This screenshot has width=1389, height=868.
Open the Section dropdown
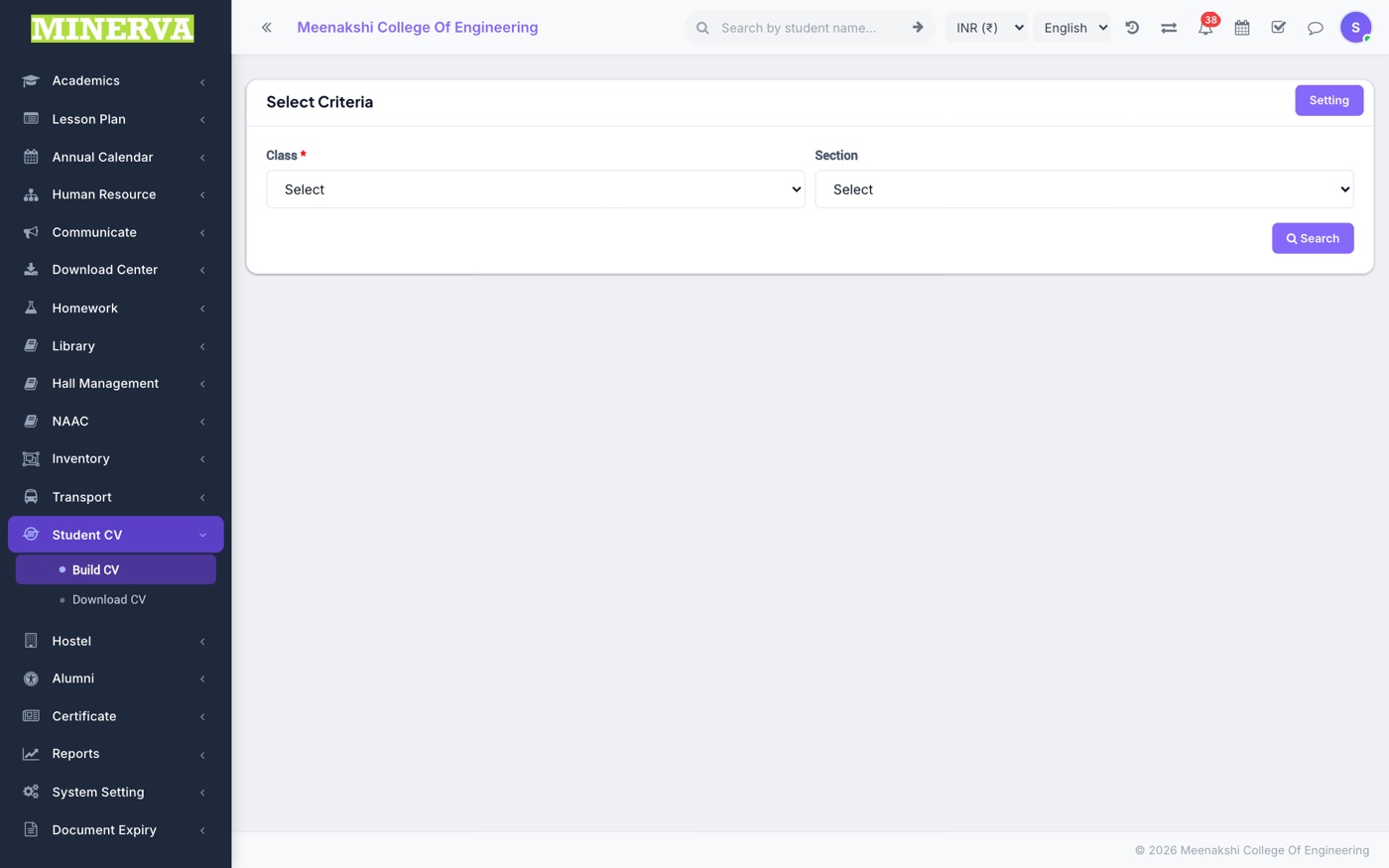(1084, 189)
